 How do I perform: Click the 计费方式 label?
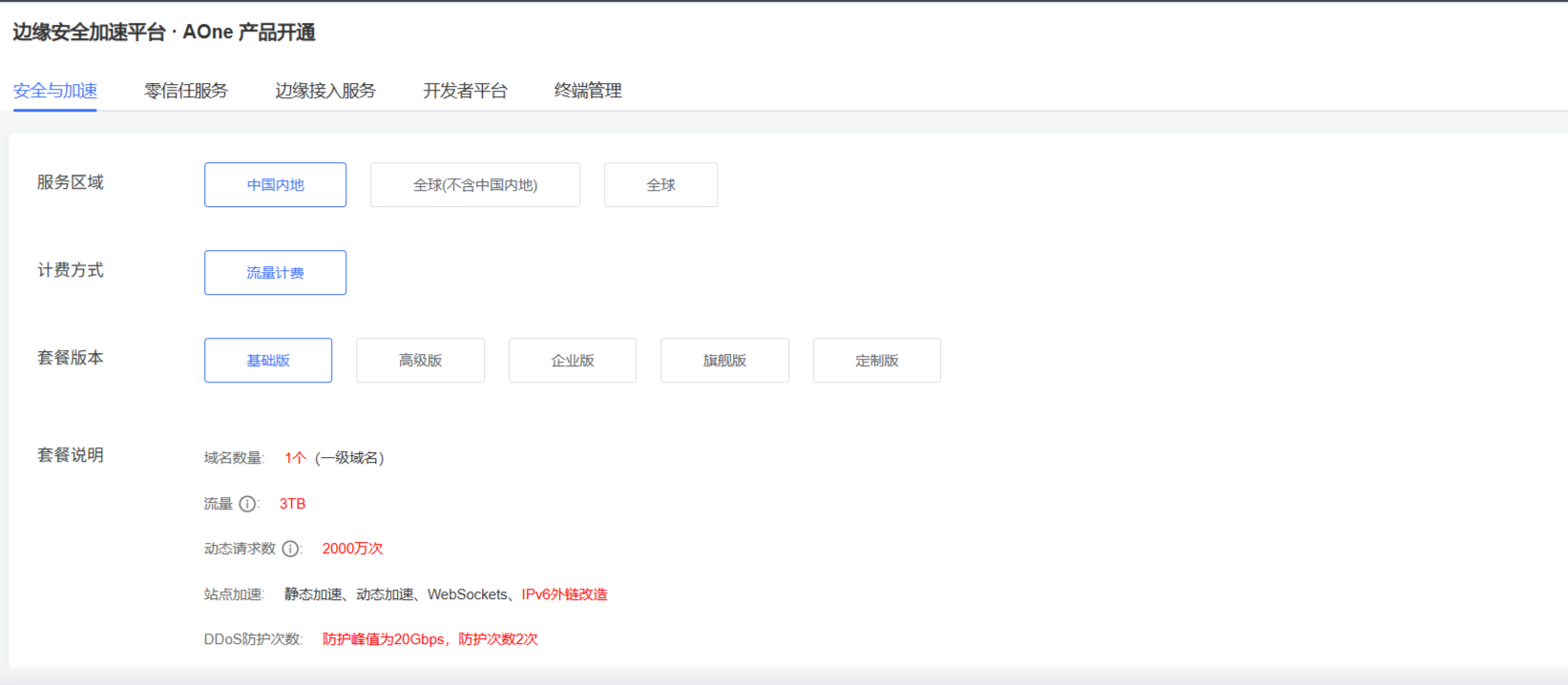[x=71, y=270]
